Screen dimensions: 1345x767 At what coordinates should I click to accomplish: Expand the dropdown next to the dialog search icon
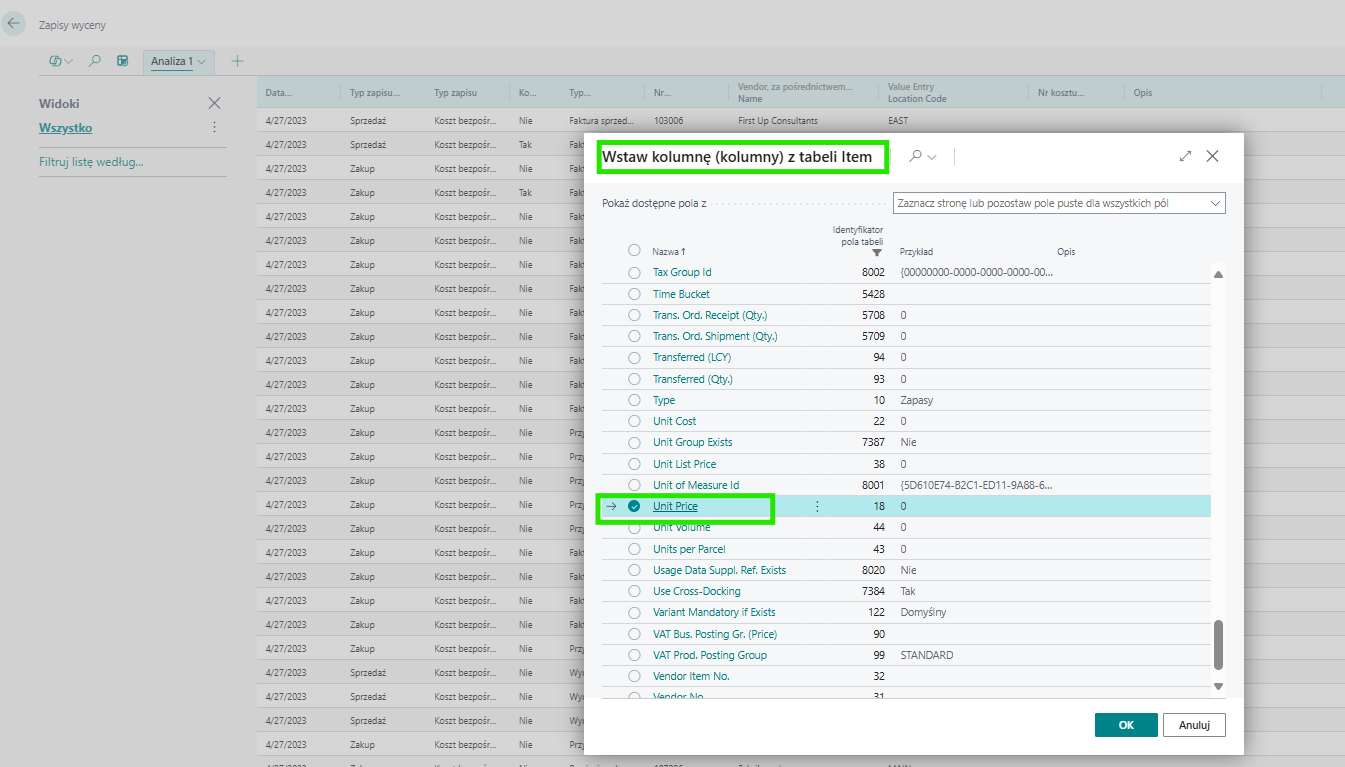pyautogui.click(x=933, y=157)
